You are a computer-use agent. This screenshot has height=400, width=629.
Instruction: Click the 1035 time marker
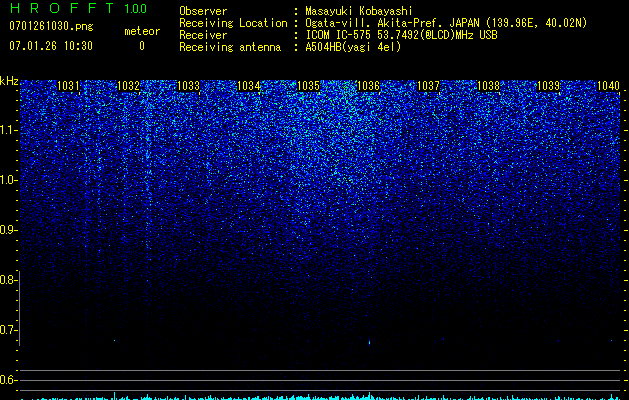[308, 86]
